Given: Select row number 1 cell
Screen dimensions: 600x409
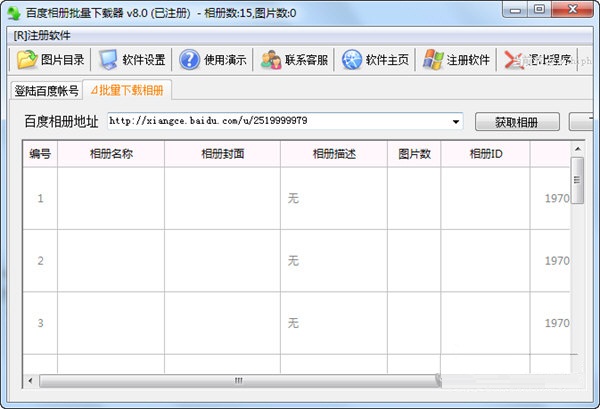Looking at the screenshot, I should click(40, 198).
